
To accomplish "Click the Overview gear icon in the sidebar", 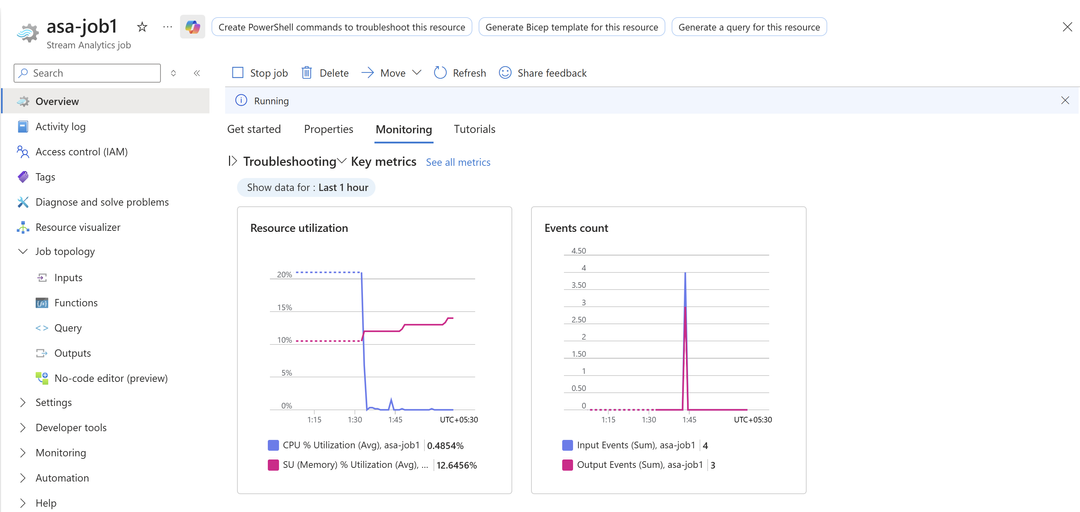I will click(x=23, y=101).
